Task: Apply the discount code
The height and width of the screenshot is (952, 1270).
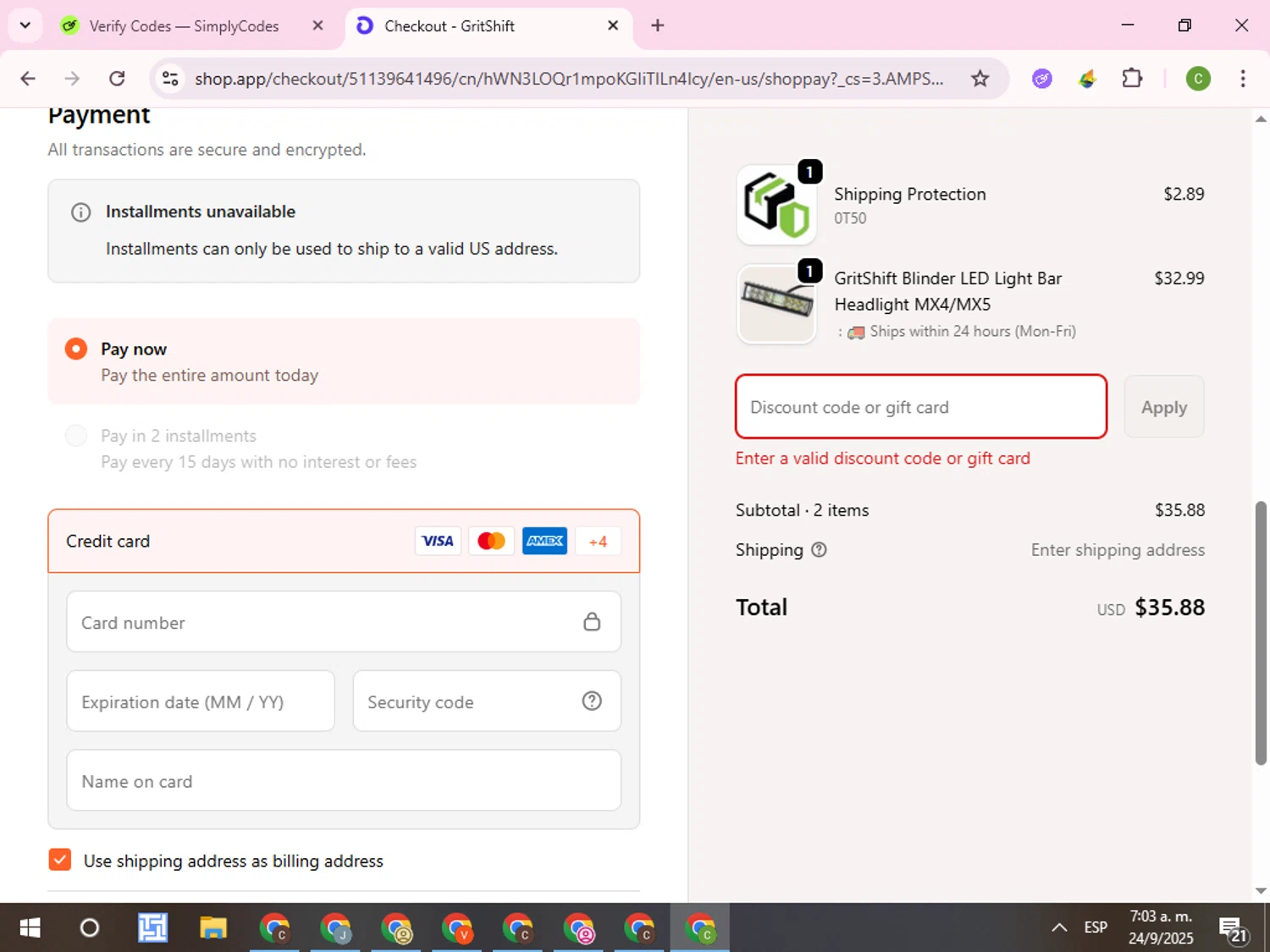Action: [1164, 407]
